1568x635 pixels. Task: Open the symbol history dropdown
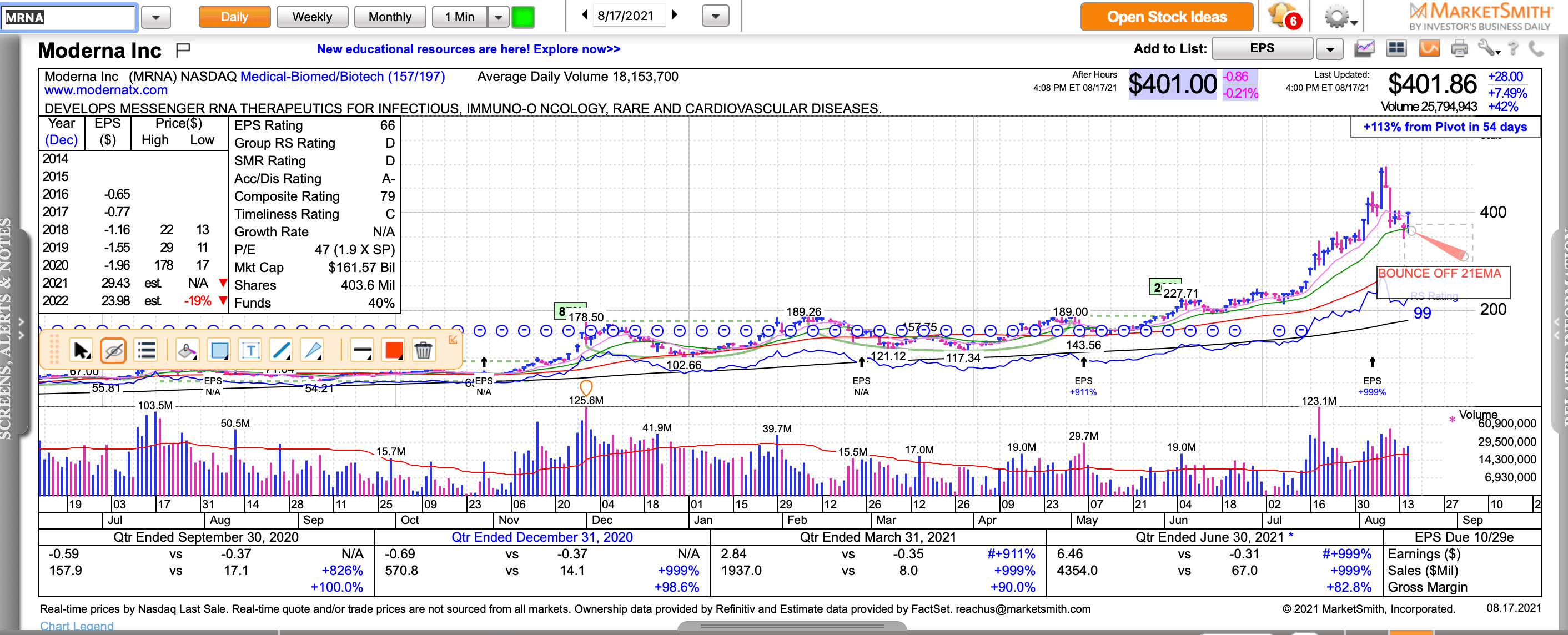click(156, 18)
